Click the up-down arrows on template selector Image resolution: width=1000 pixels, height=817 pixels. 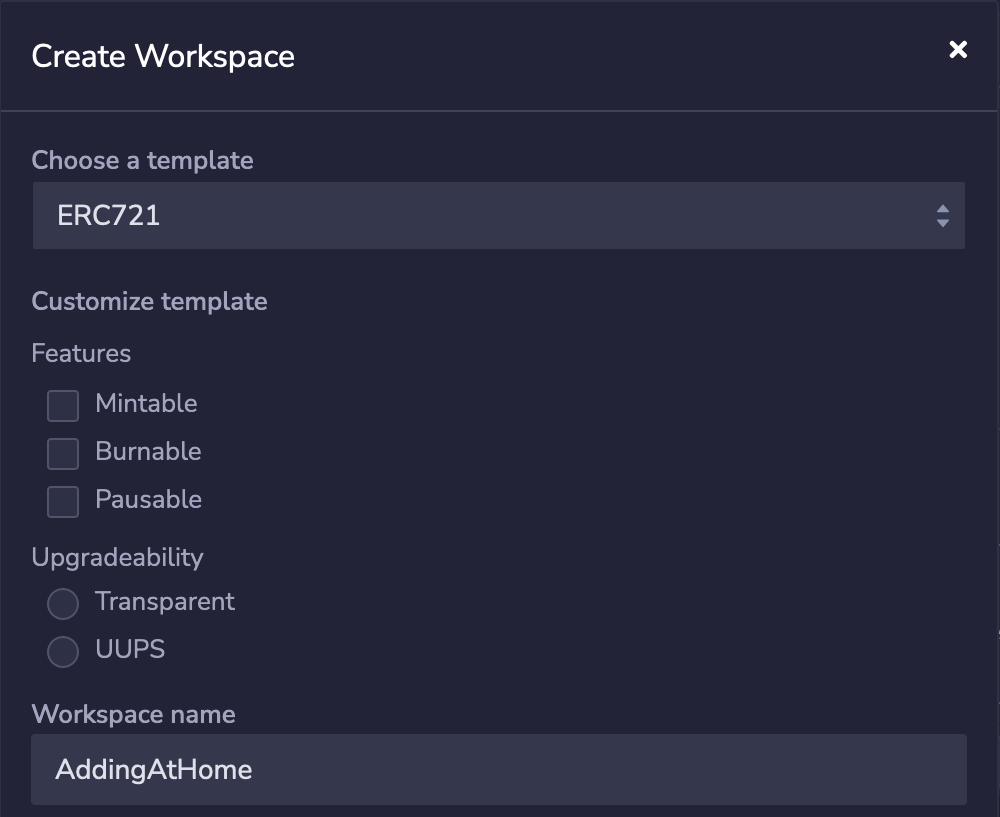click(942, 216)
